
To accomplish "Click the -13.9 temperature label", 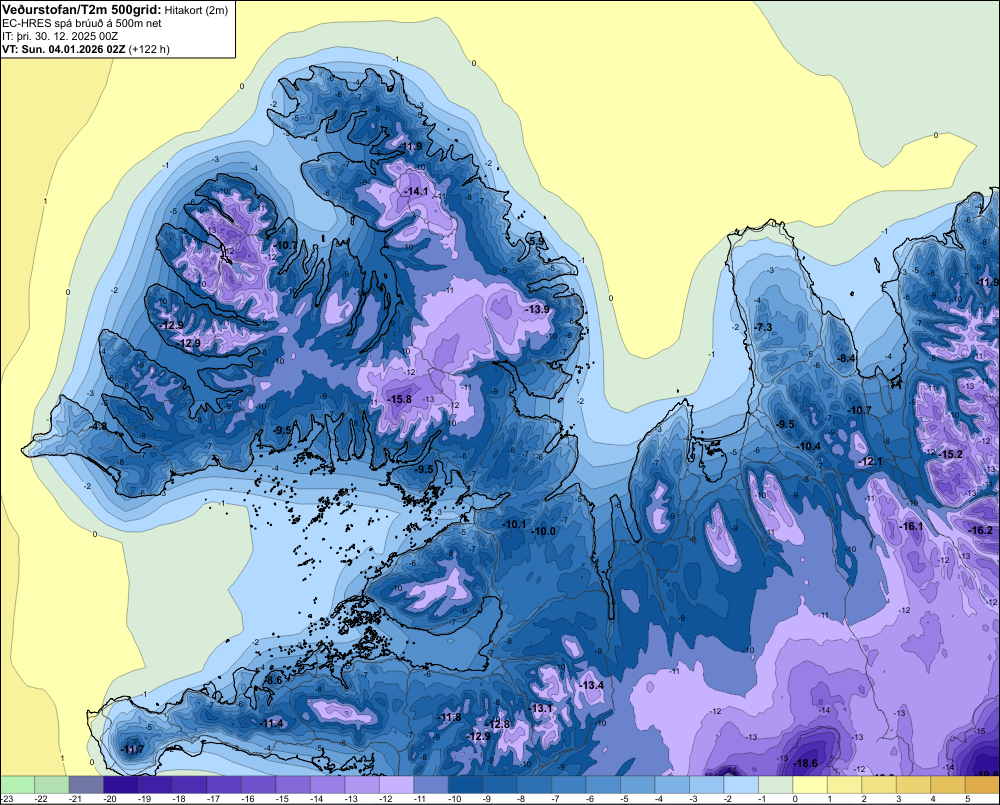I will pyautogui.click(x=538, y=309).
